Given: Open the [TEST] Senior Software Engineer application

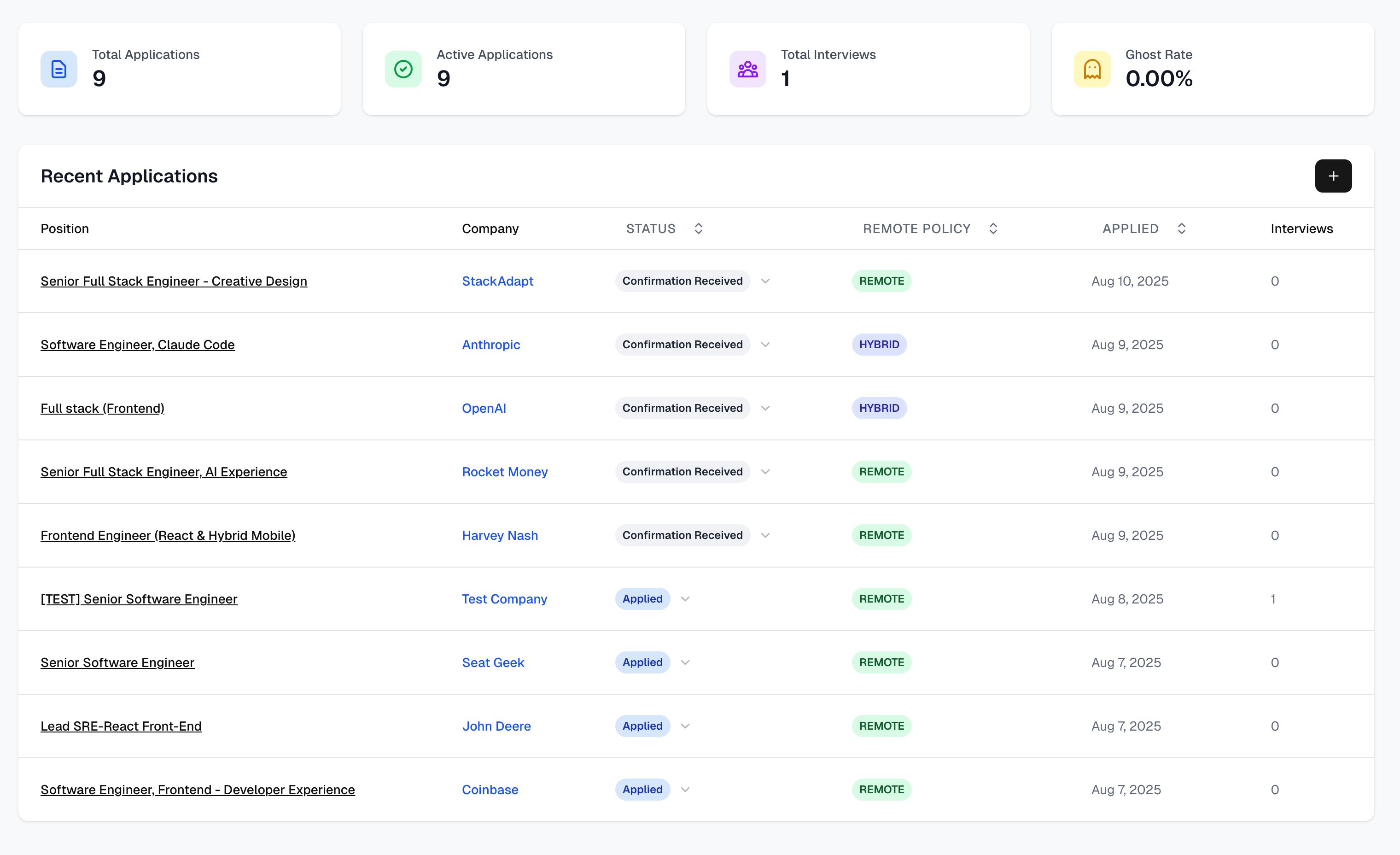Looking at the screenshot, I should pos(139,598).
